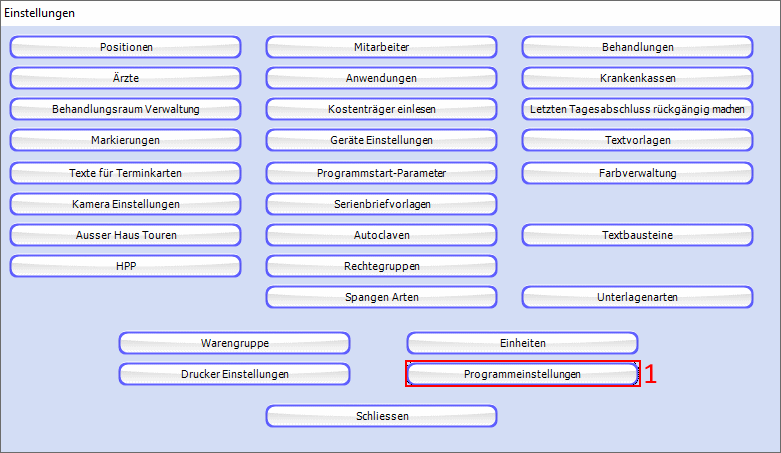Image resolution: width=781 pixels, height=453 pixels.
Task: Open the Textbausteine button
Action: [x=637, y=235]
